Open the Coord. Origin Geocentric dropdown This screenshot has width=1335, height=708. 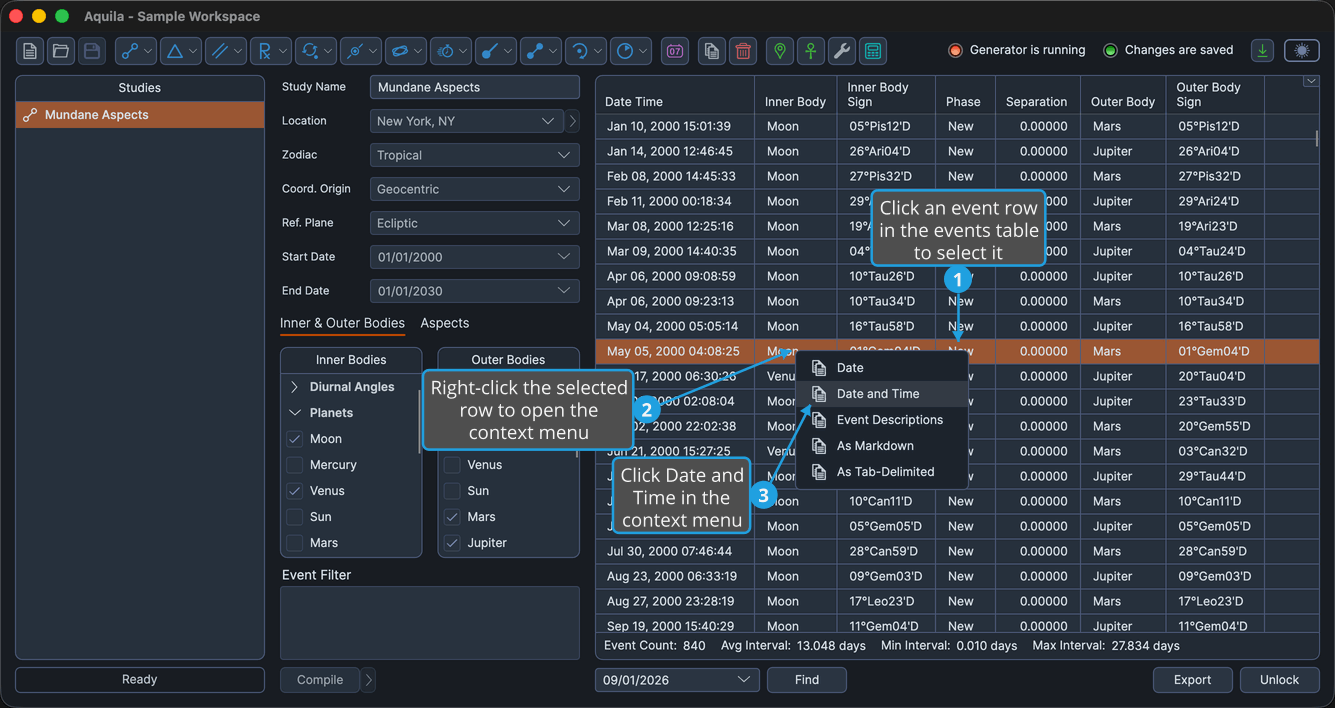pos(474,189)
